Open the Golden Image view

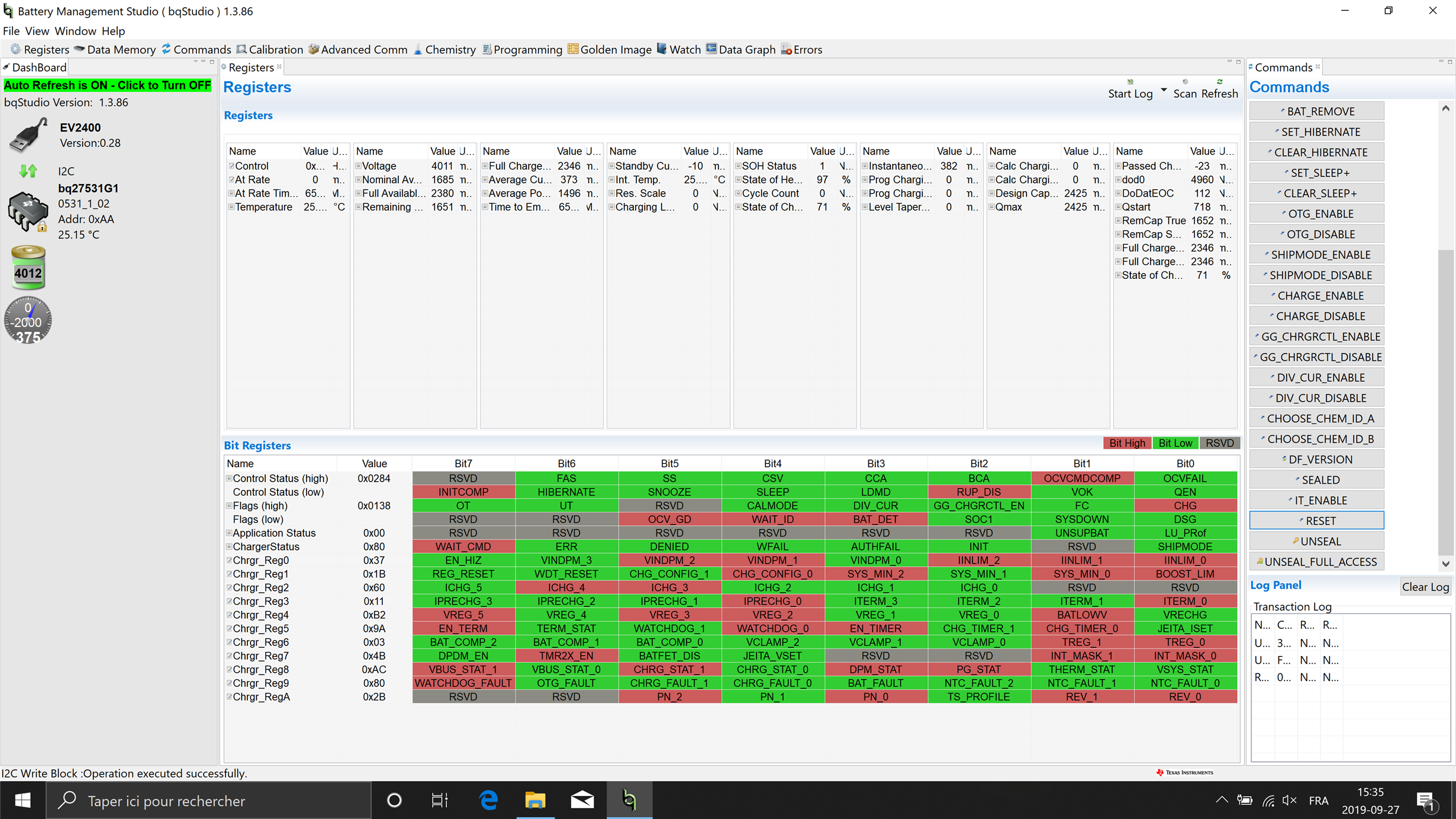coord(609,50)
